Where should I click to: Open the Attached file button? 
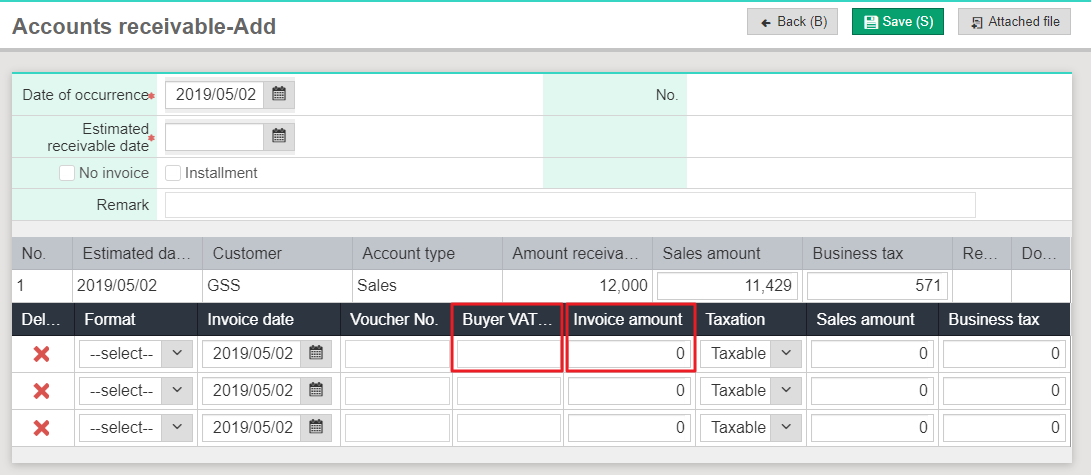1014,22
